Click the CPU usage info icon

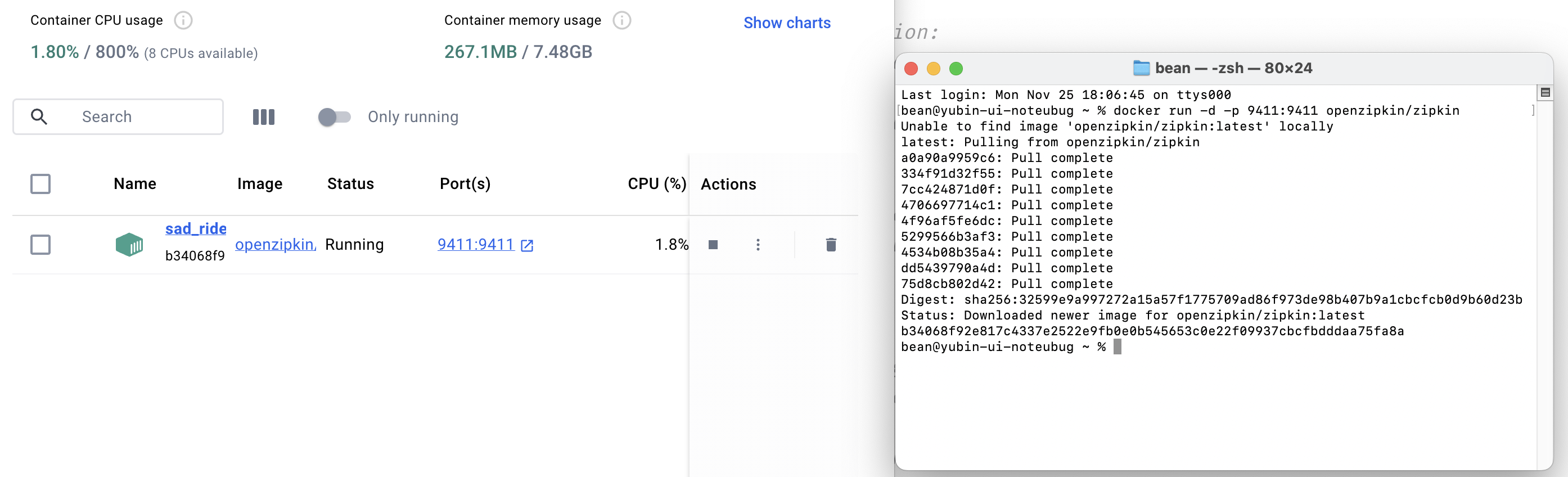[183, 21]
